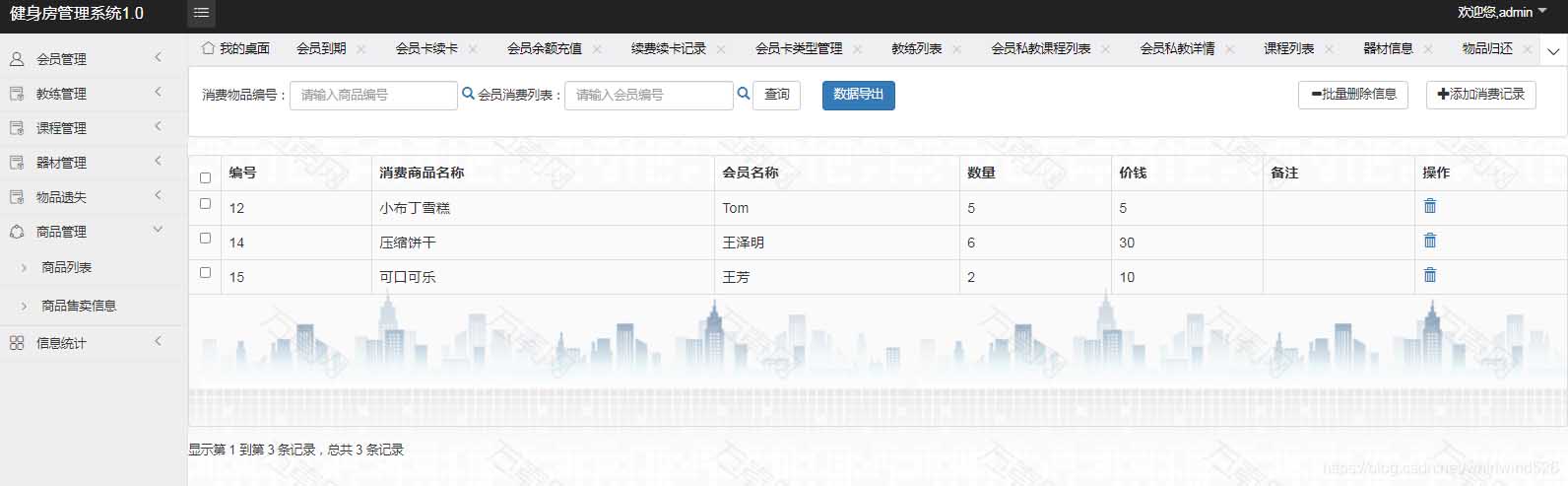Delete row 14 with the trash icon
Viewport: 1568px width, 486px height.
pos(1430,241)
